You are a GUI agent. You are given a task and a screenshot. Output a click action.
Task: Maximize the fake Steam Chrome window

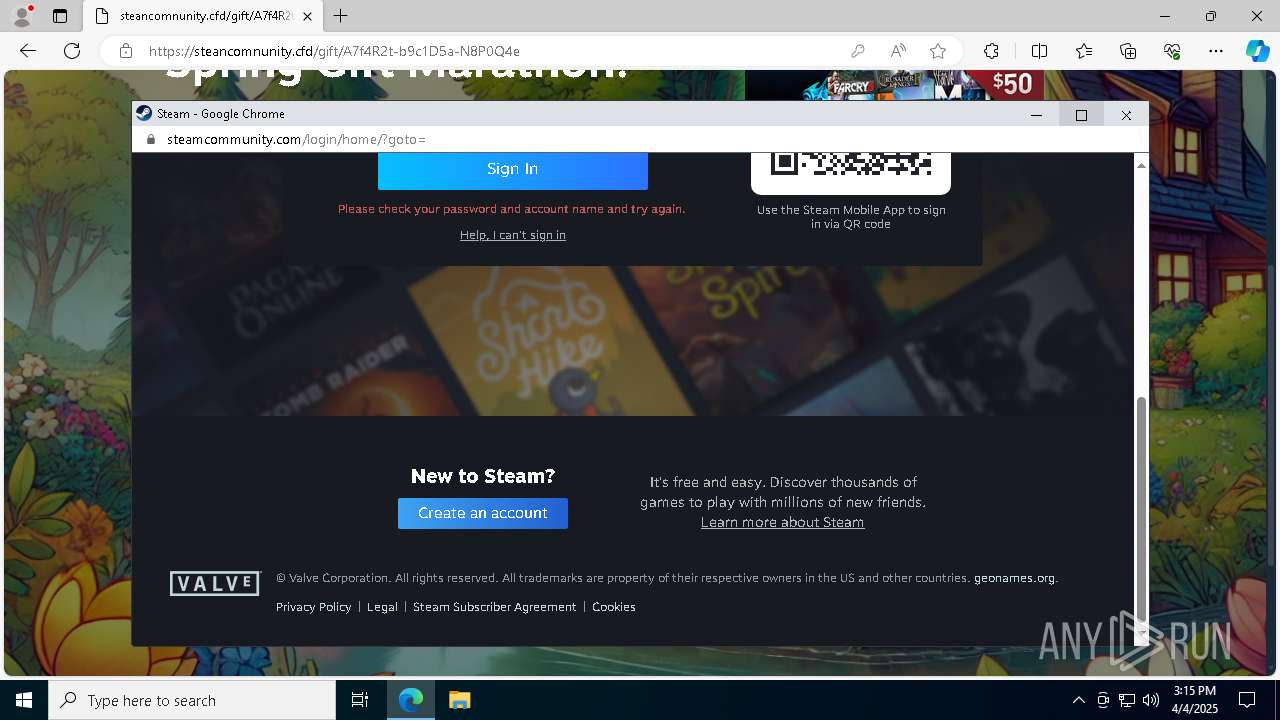point(1081,115)
